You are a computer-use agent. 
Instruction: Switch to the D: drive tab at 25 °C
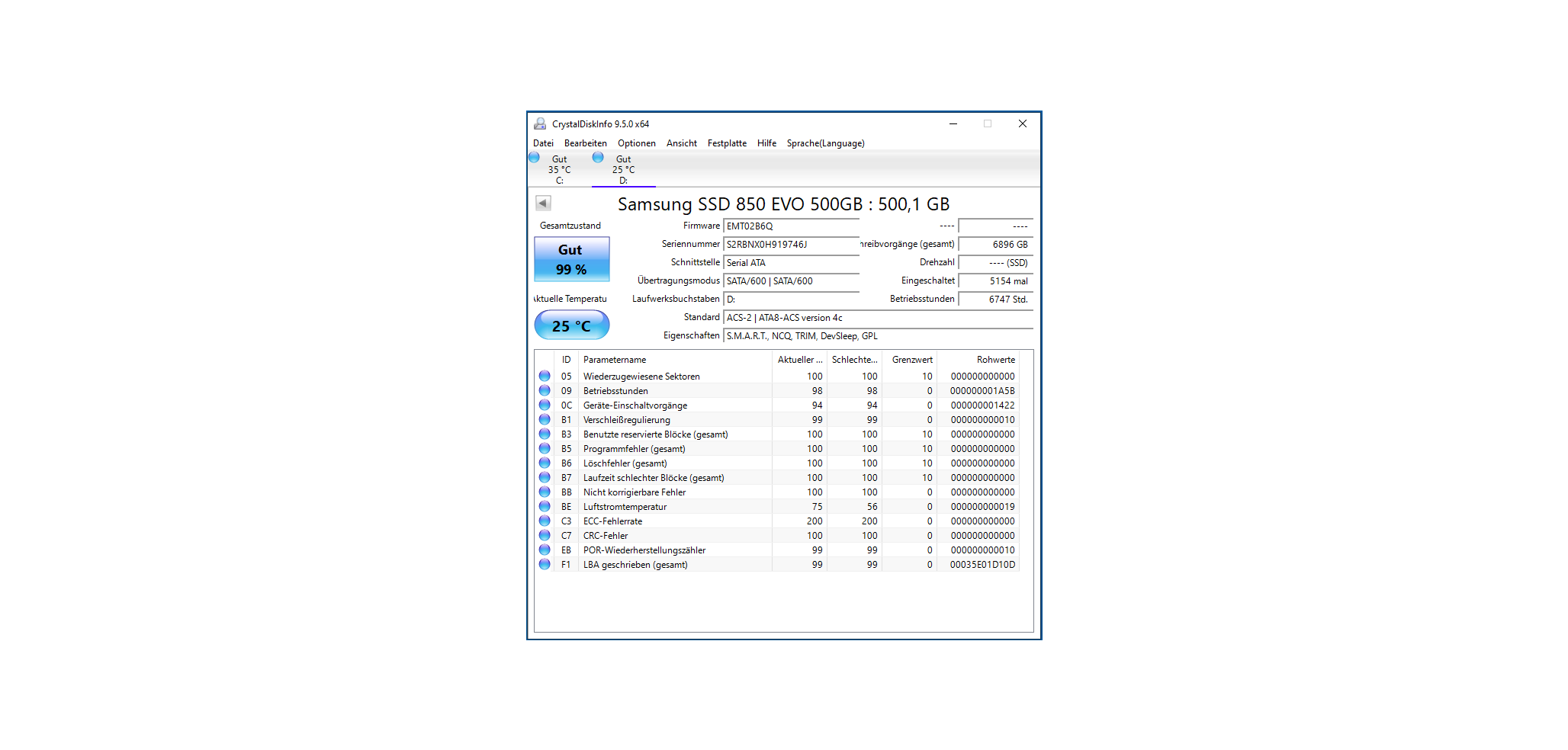(x=623, y=169)
